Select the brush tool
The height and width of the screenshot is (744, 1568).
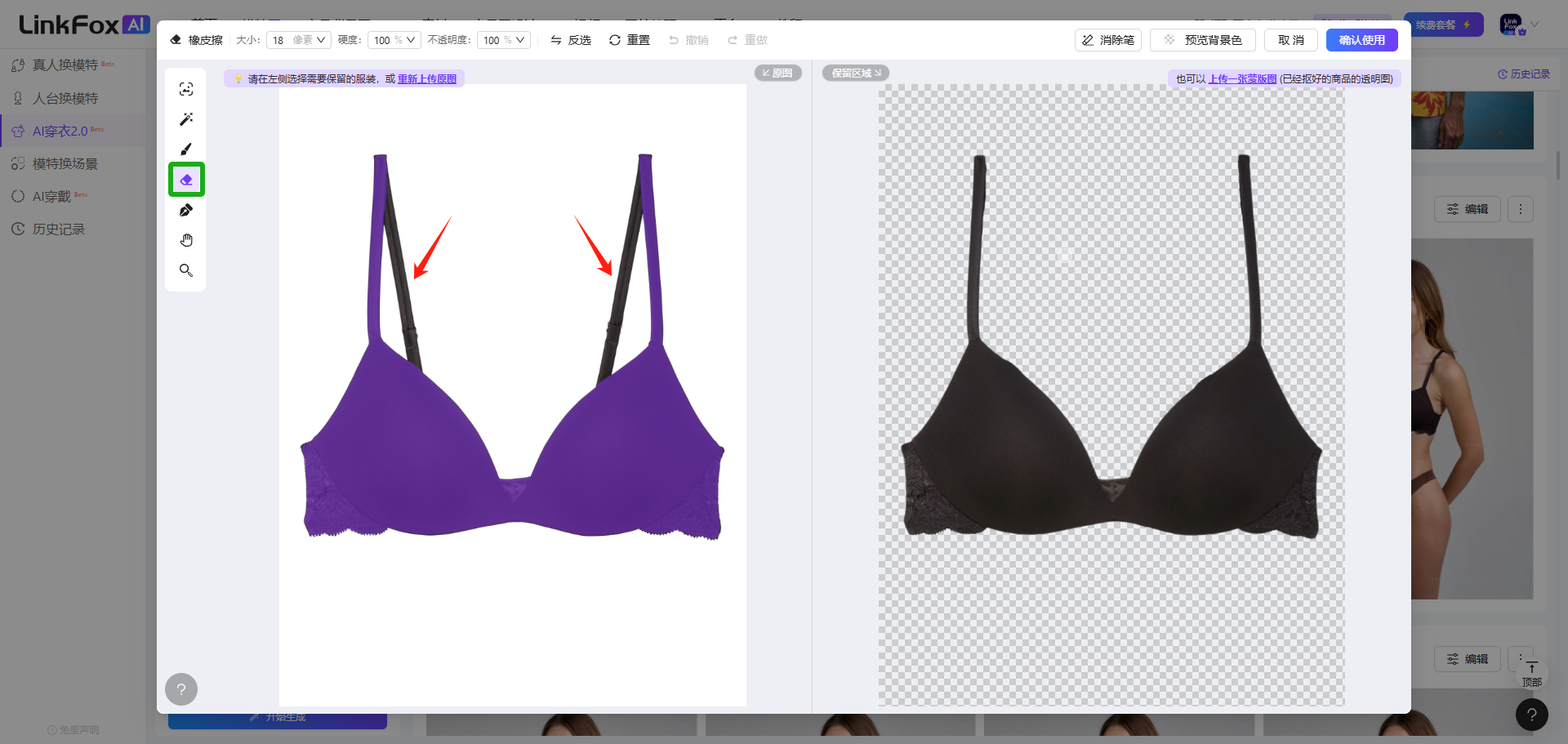pyautogui.click(x=186, y=149)
